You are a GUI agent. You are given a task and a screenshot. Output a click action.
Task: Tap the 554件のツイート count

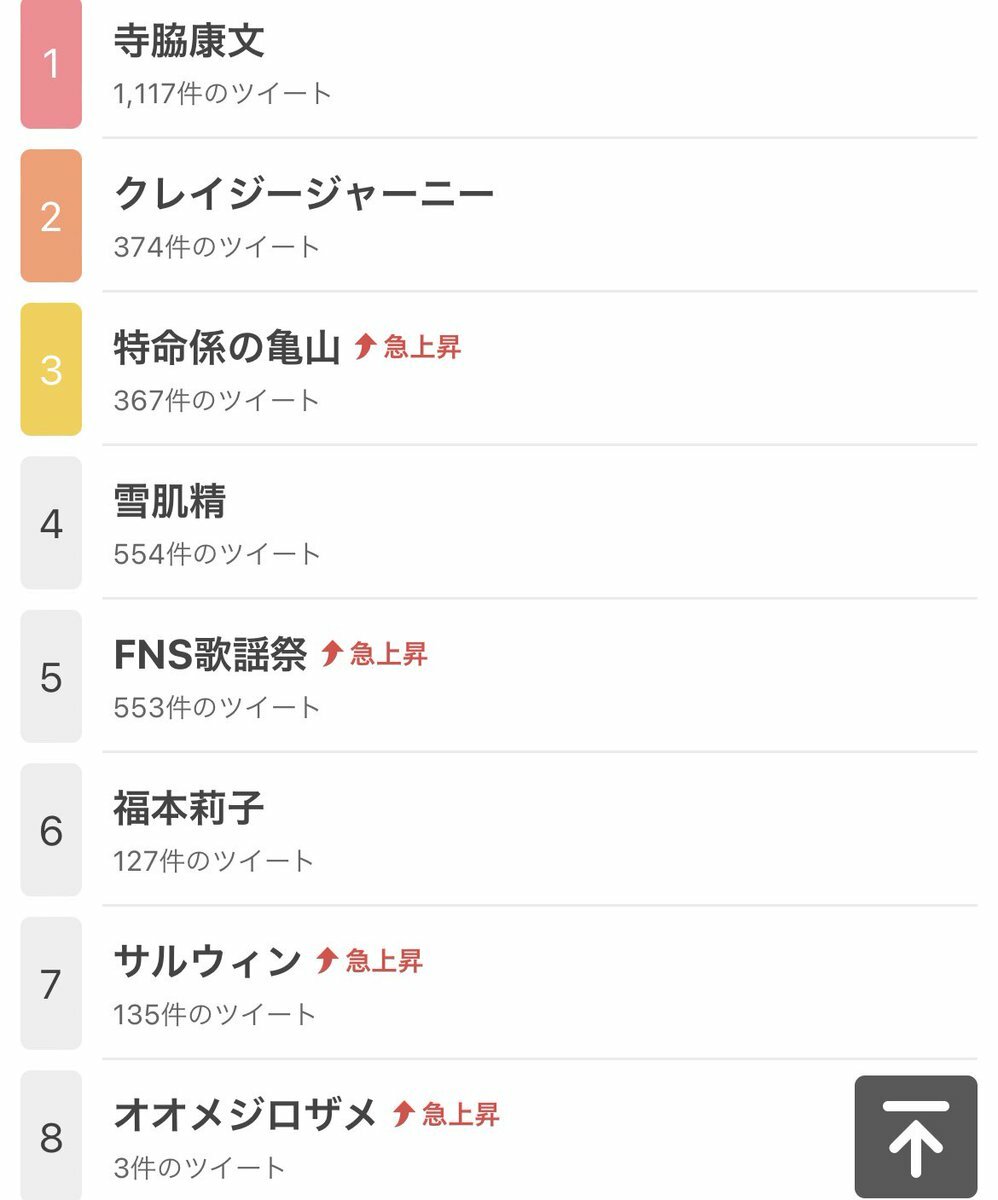217,554
